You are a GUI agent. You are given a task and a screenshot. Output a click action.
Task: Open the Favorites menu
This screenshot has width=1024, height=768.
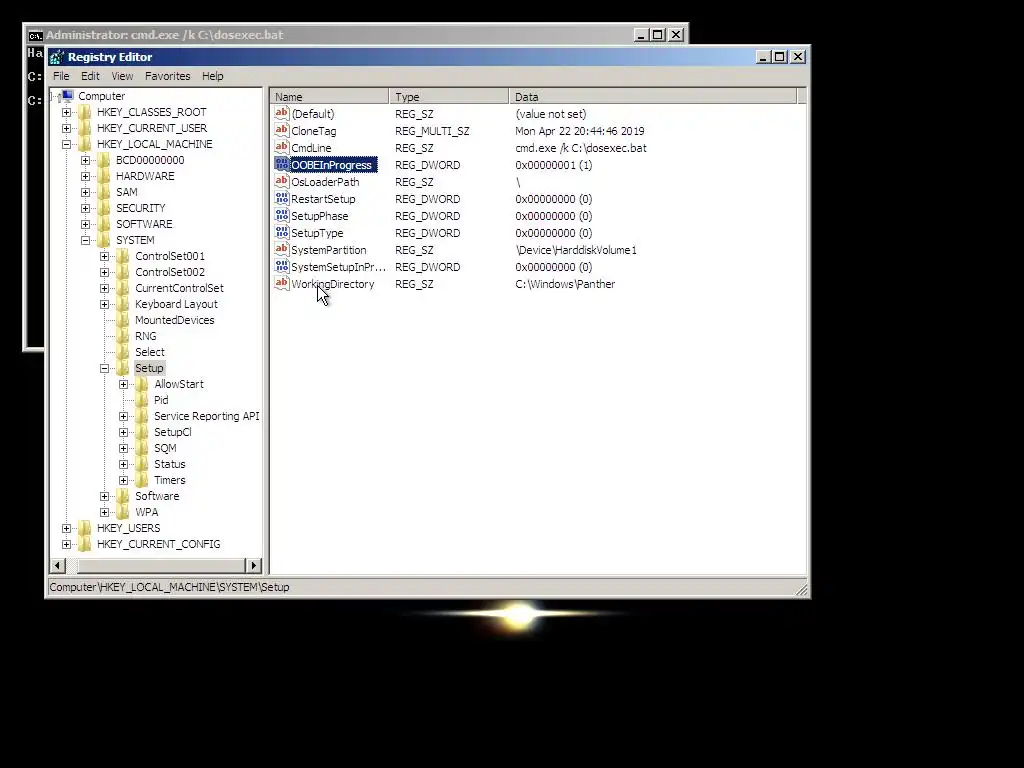[168, 76]
